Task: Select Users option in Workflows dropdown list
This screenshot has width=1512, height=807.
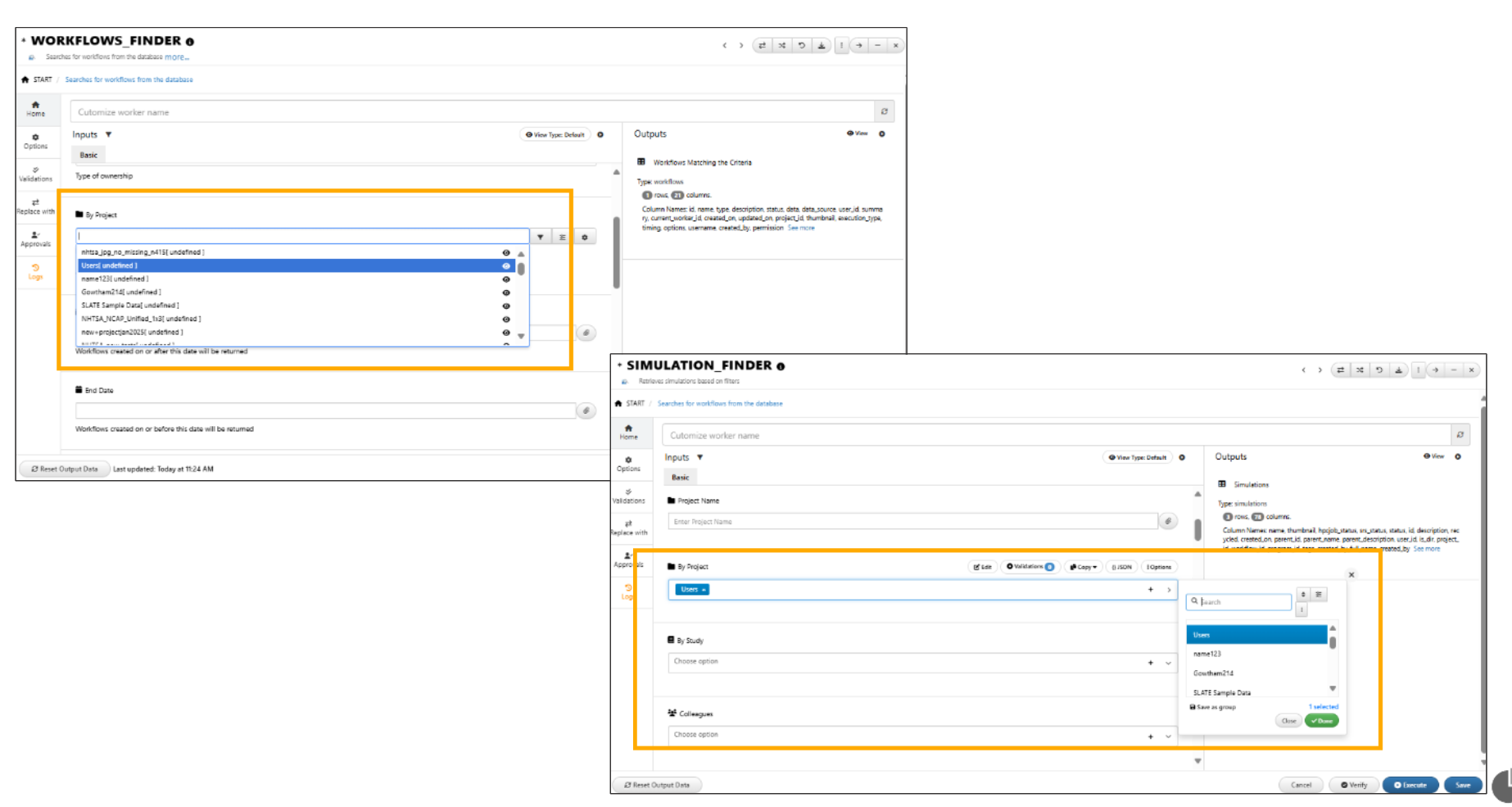Action: pyautogui.click(x=296, y=265)
